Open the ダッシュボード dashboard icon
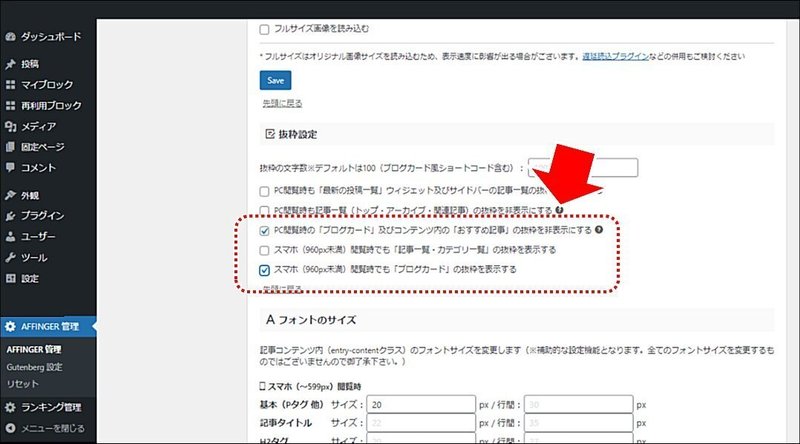This screenshot has width=800, height=444. 10,37
